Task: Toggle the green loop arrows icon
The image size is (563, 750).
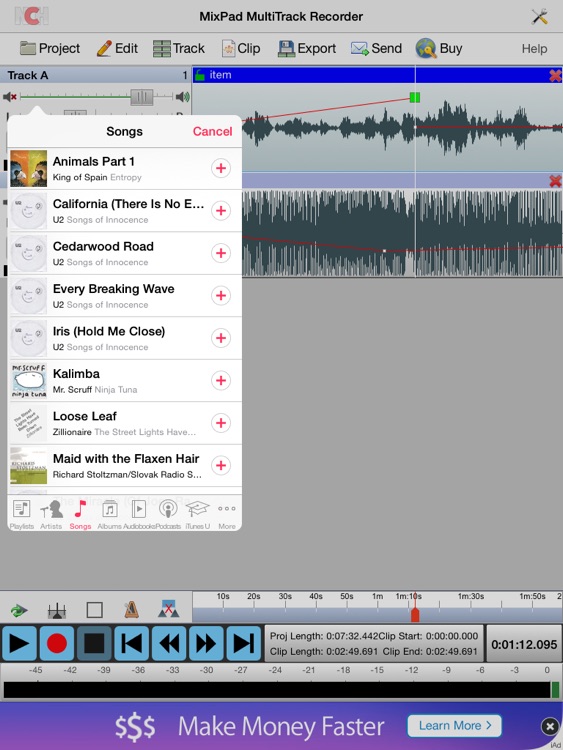Action: (x=19, y=610)
